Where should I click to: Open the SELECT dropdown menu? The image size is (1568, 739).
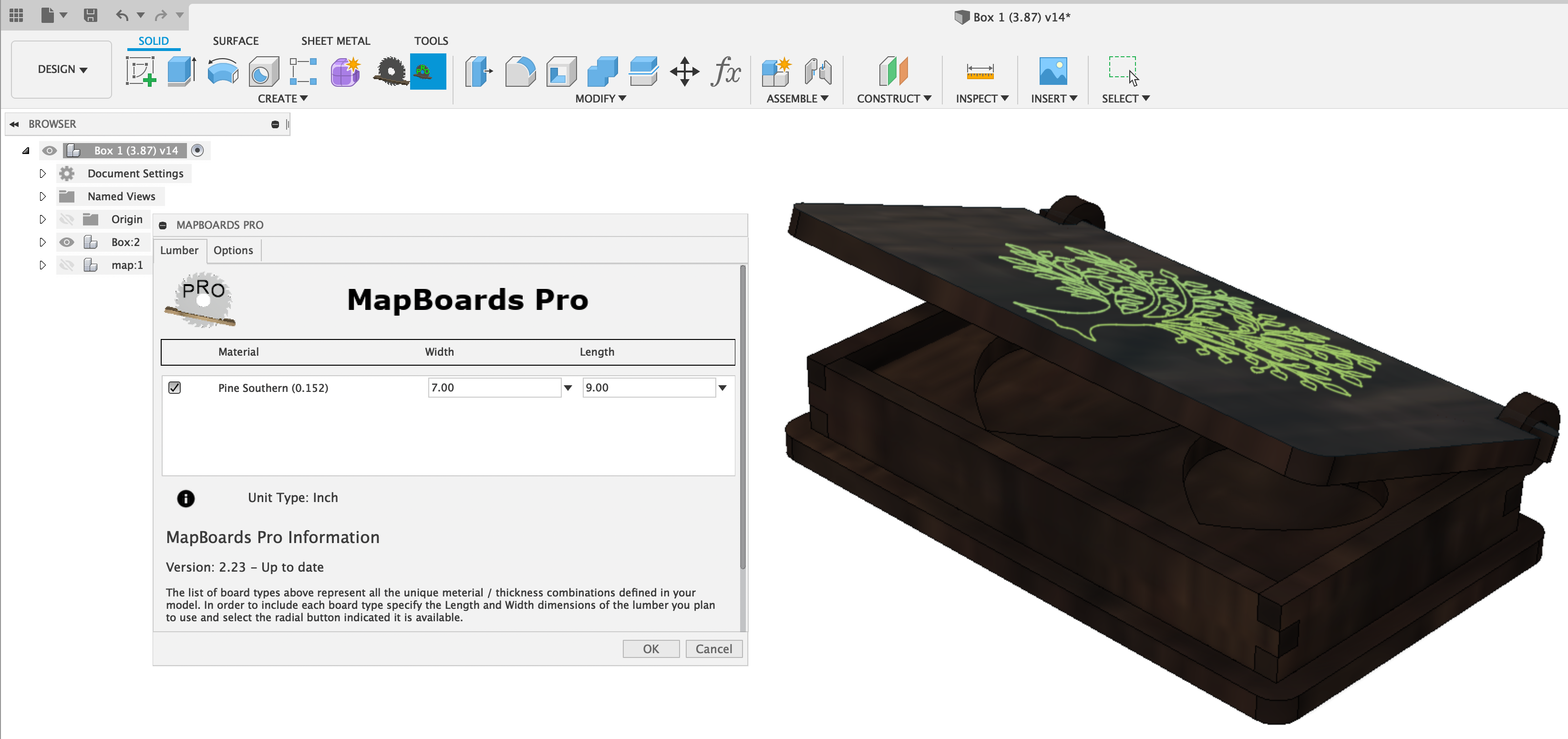coord(1125,99)
